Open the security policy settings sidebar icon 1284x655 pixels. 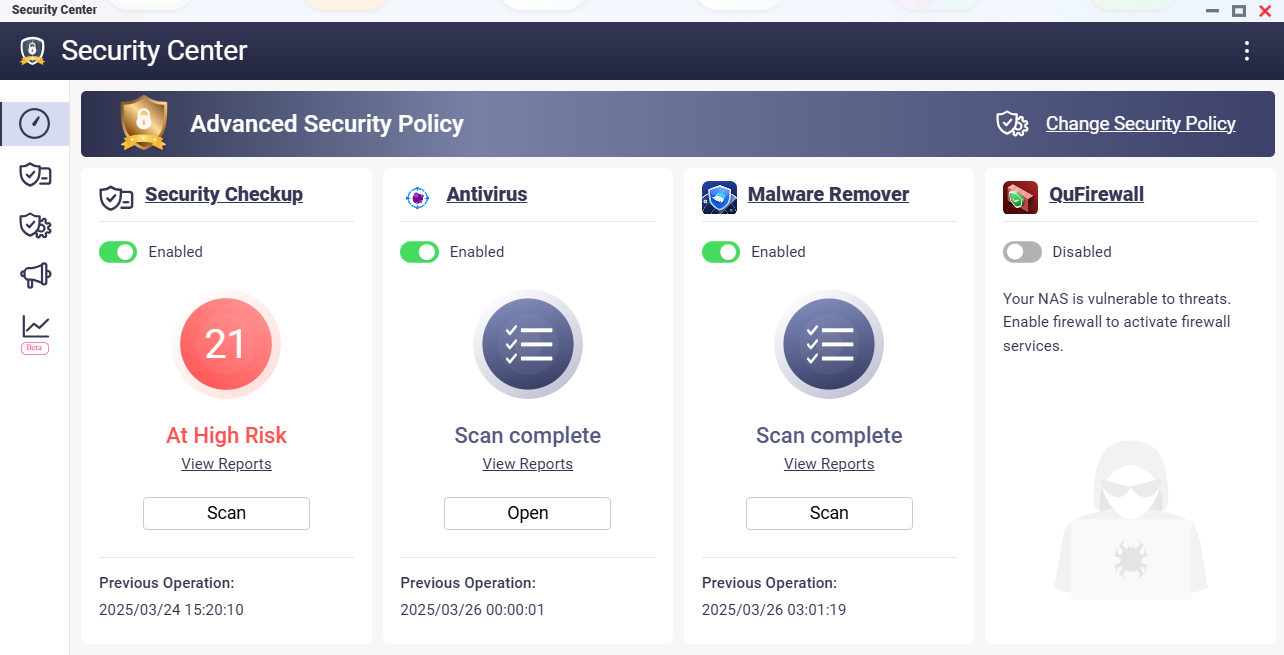point(35,225)
